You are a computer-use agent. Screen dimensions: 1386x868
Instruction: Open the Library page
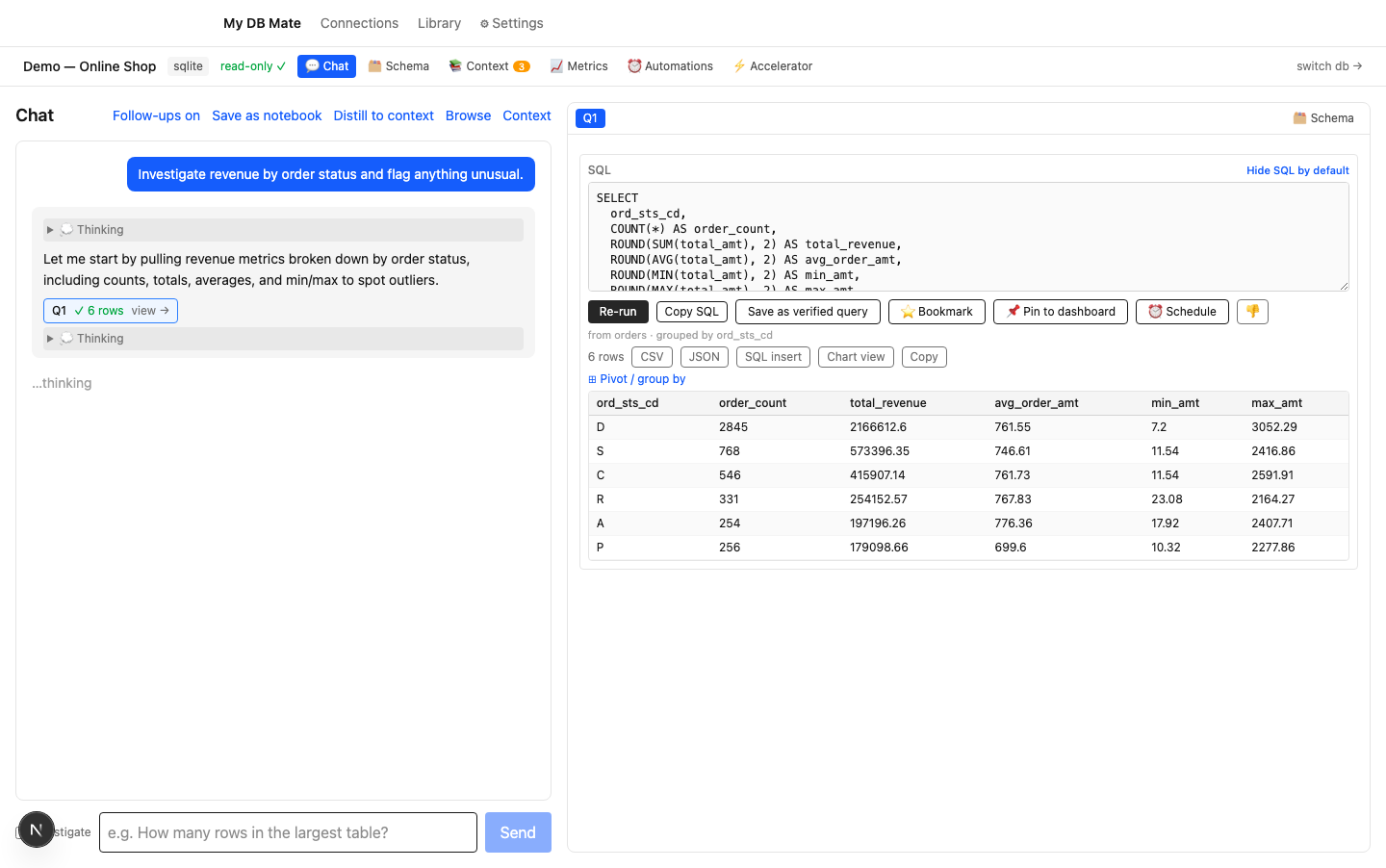pos(439,23)
